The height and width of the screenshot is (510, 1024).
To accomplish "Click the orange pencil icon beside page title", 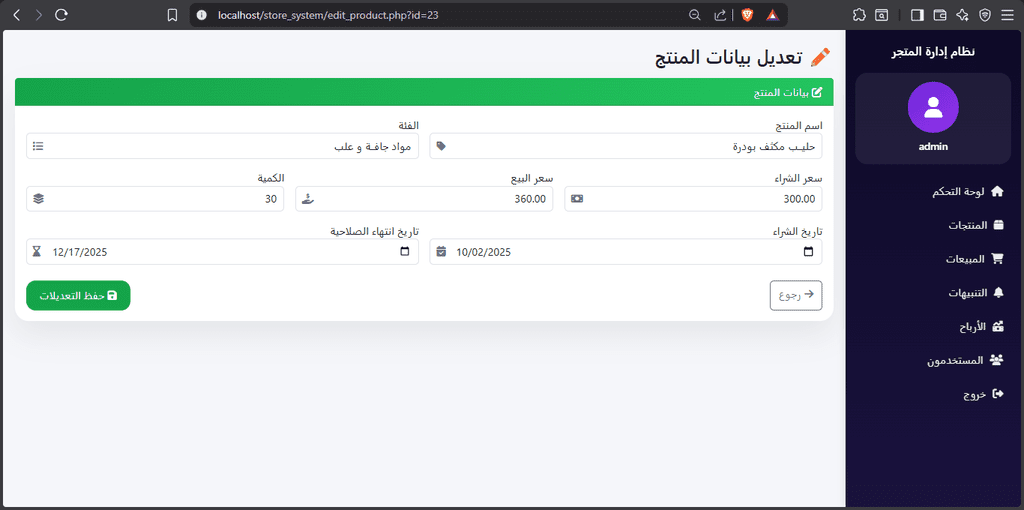I will click(820, 57).
